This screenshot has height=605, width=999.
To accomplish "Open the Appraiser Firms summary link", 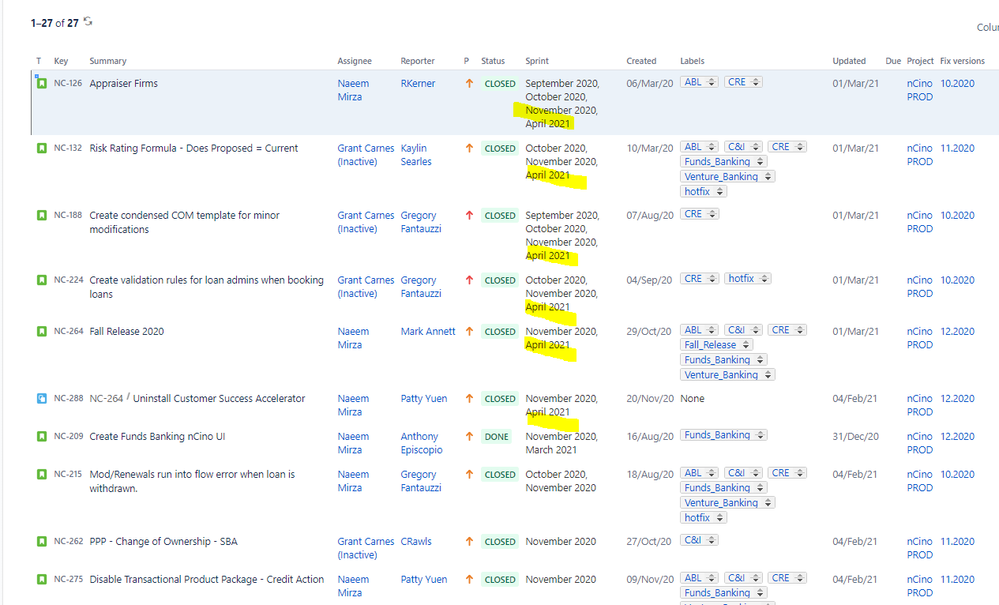I will [124, 83].
